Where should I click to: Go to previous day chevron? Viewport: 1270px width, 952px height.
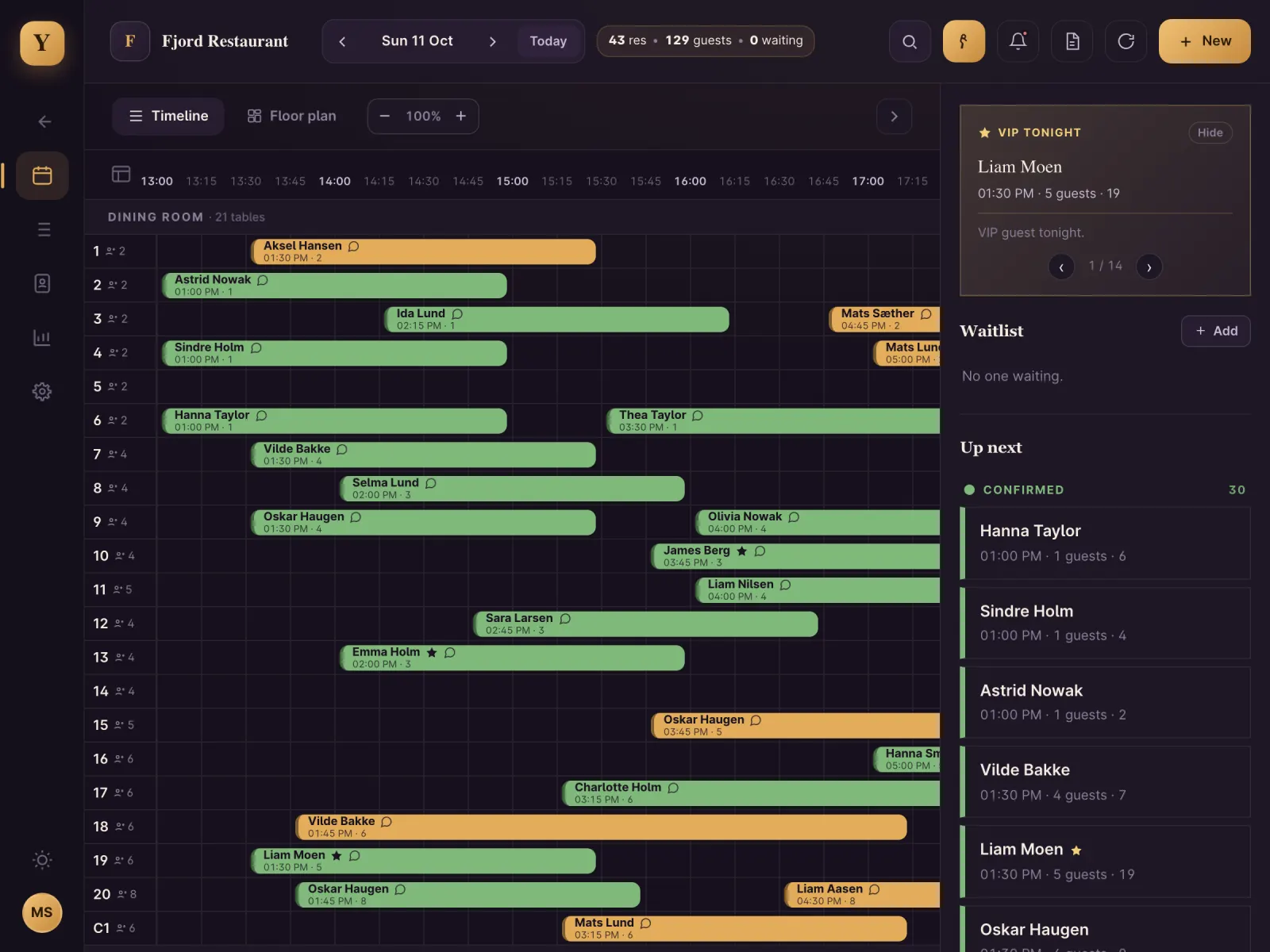point(342,41)
